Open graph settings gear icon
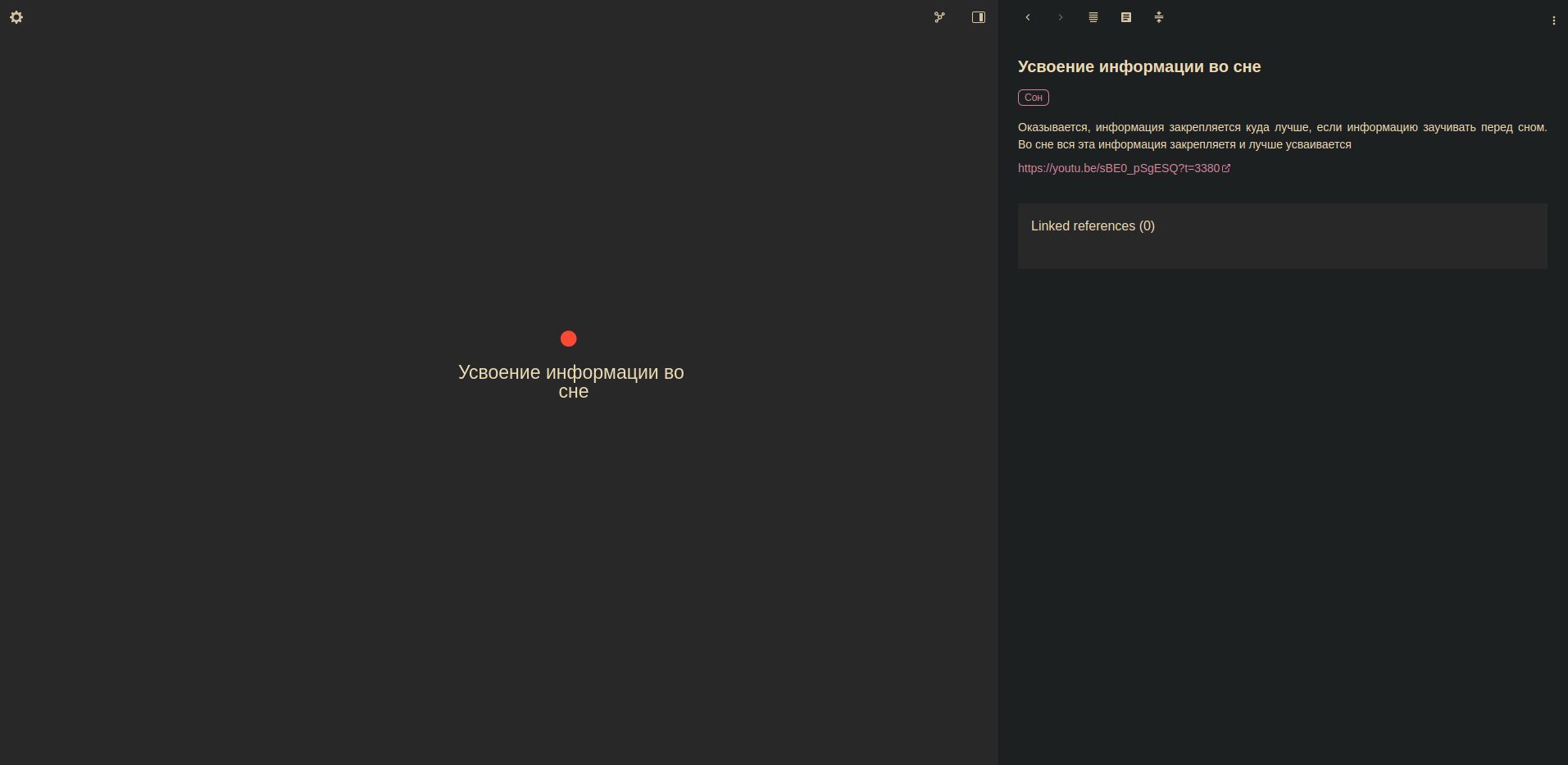1568x765 pixels. tap(16, 17)
